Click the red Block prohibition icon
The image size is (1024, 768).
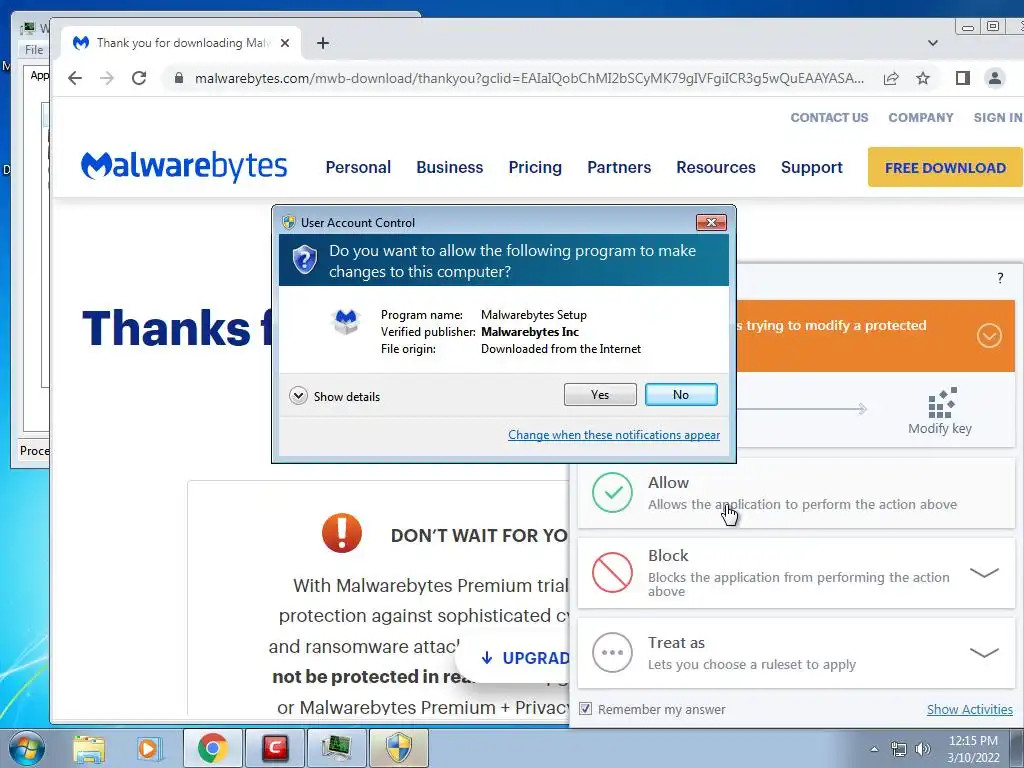coord(612,573)
